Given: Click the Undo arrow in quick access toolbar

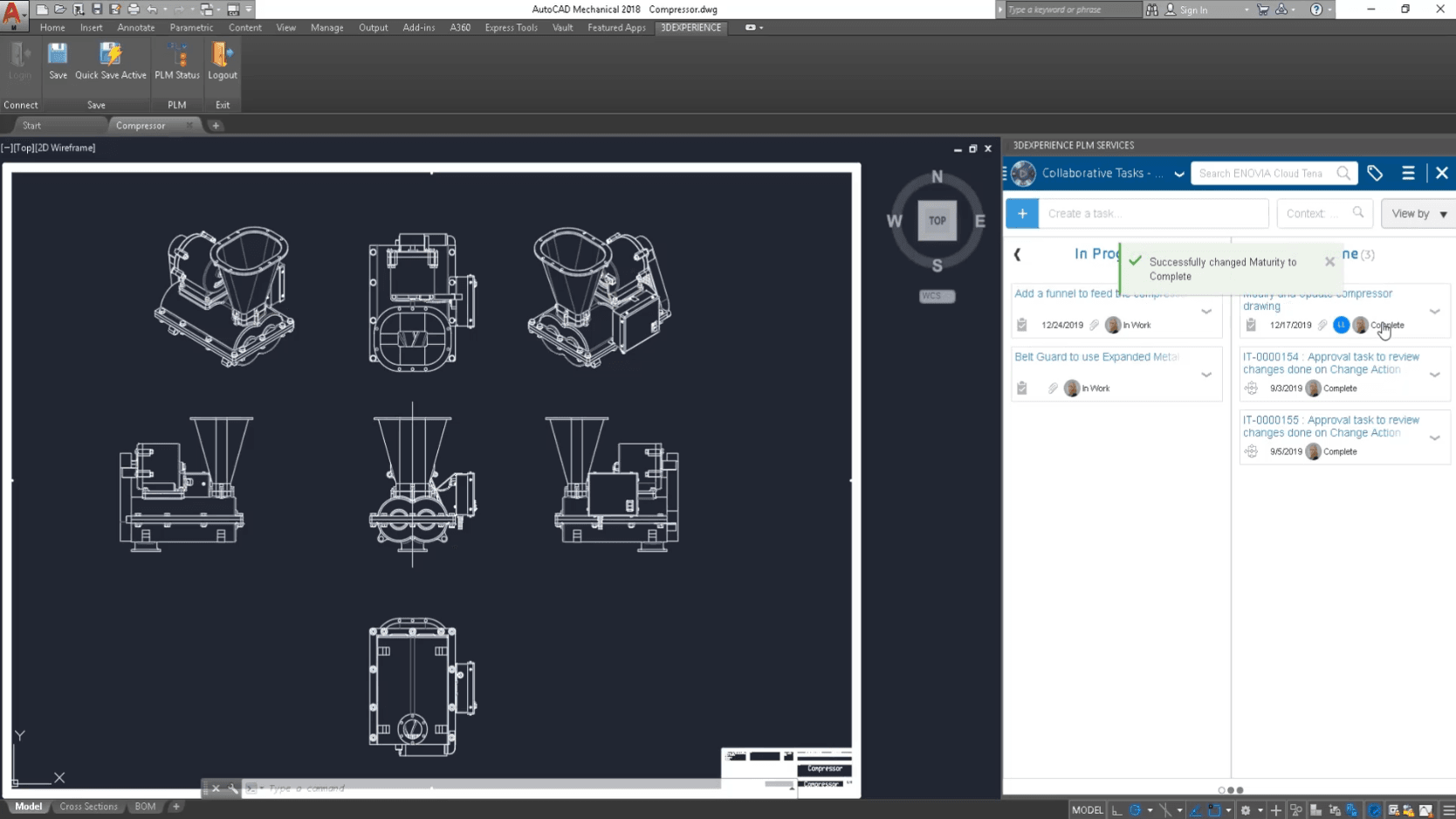Looking at the screenshot, I should pyautogui.click(x=152, y=10).
